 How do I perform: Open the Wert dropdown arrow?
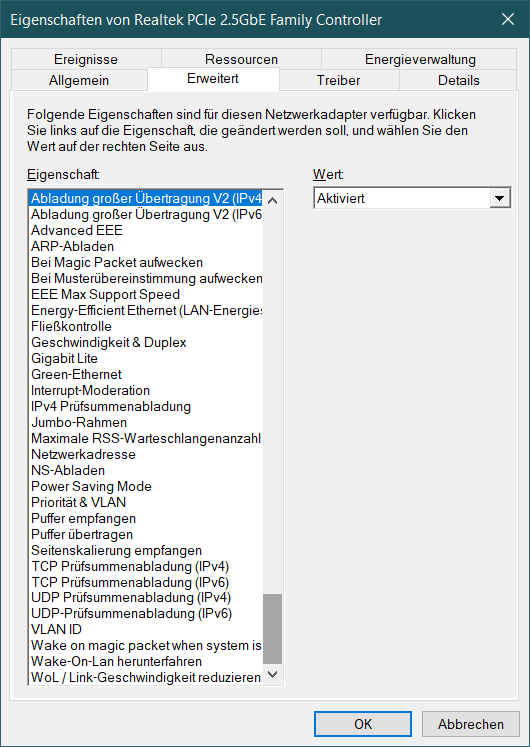[500, 198]
